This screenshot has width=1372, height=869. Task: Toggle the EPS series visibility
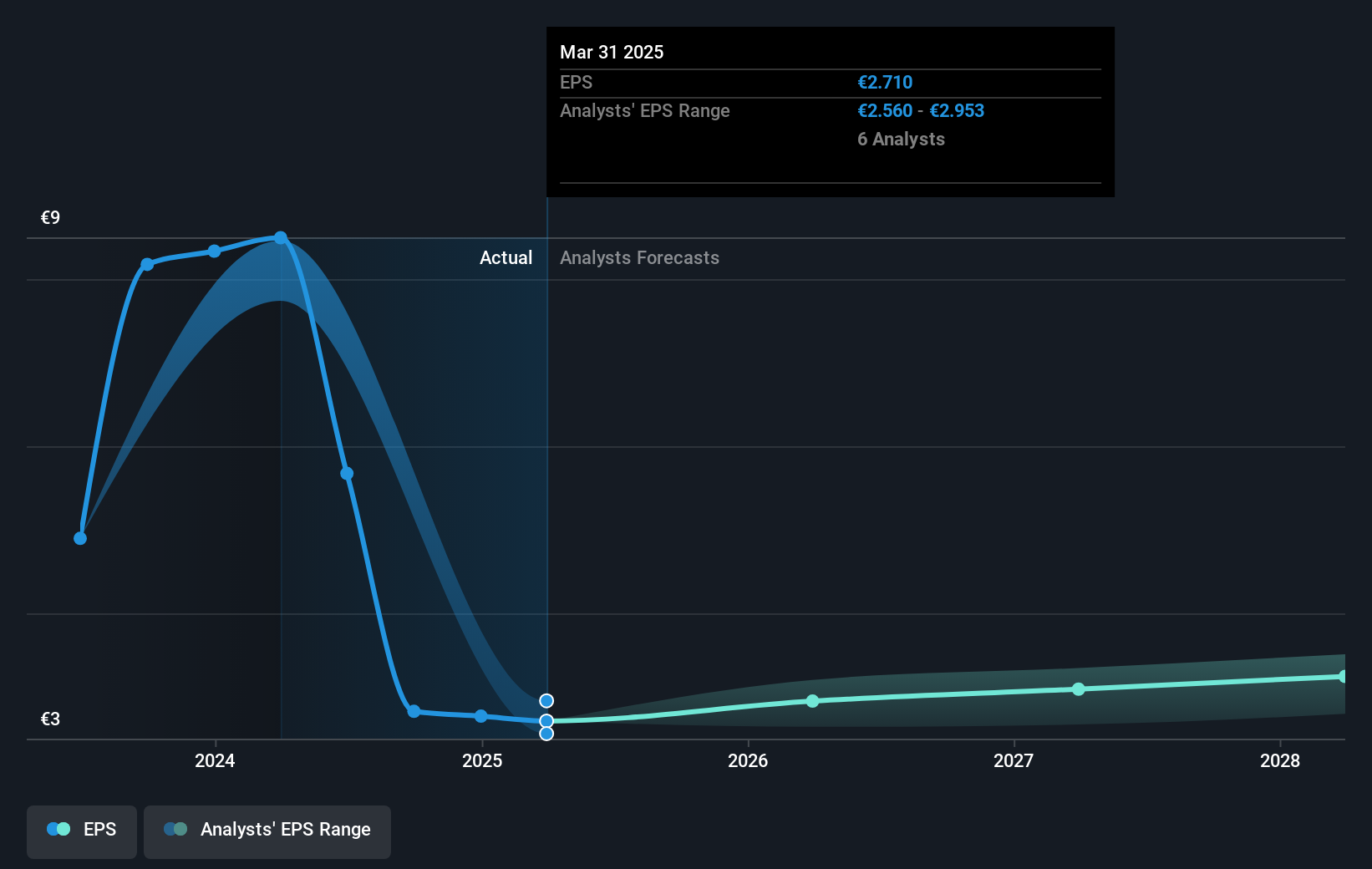[x=81, y=831]
